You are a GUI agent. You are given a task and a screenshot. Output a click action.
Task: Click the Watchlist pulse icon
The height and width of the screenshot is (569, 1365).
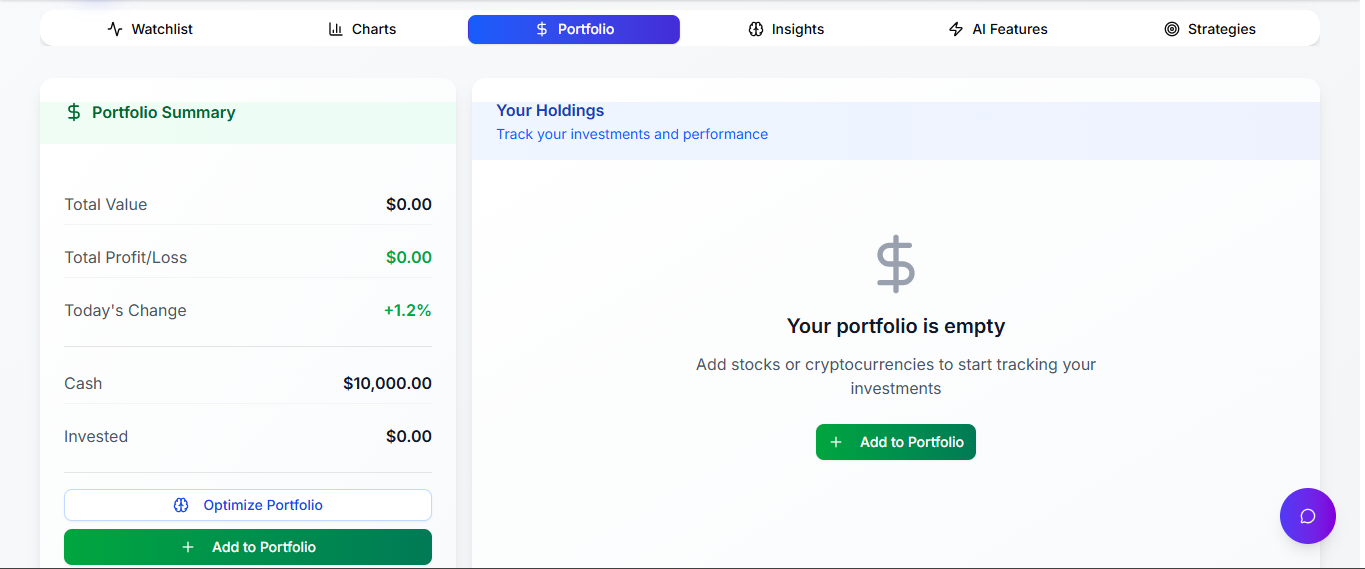(x=115, y=29)
